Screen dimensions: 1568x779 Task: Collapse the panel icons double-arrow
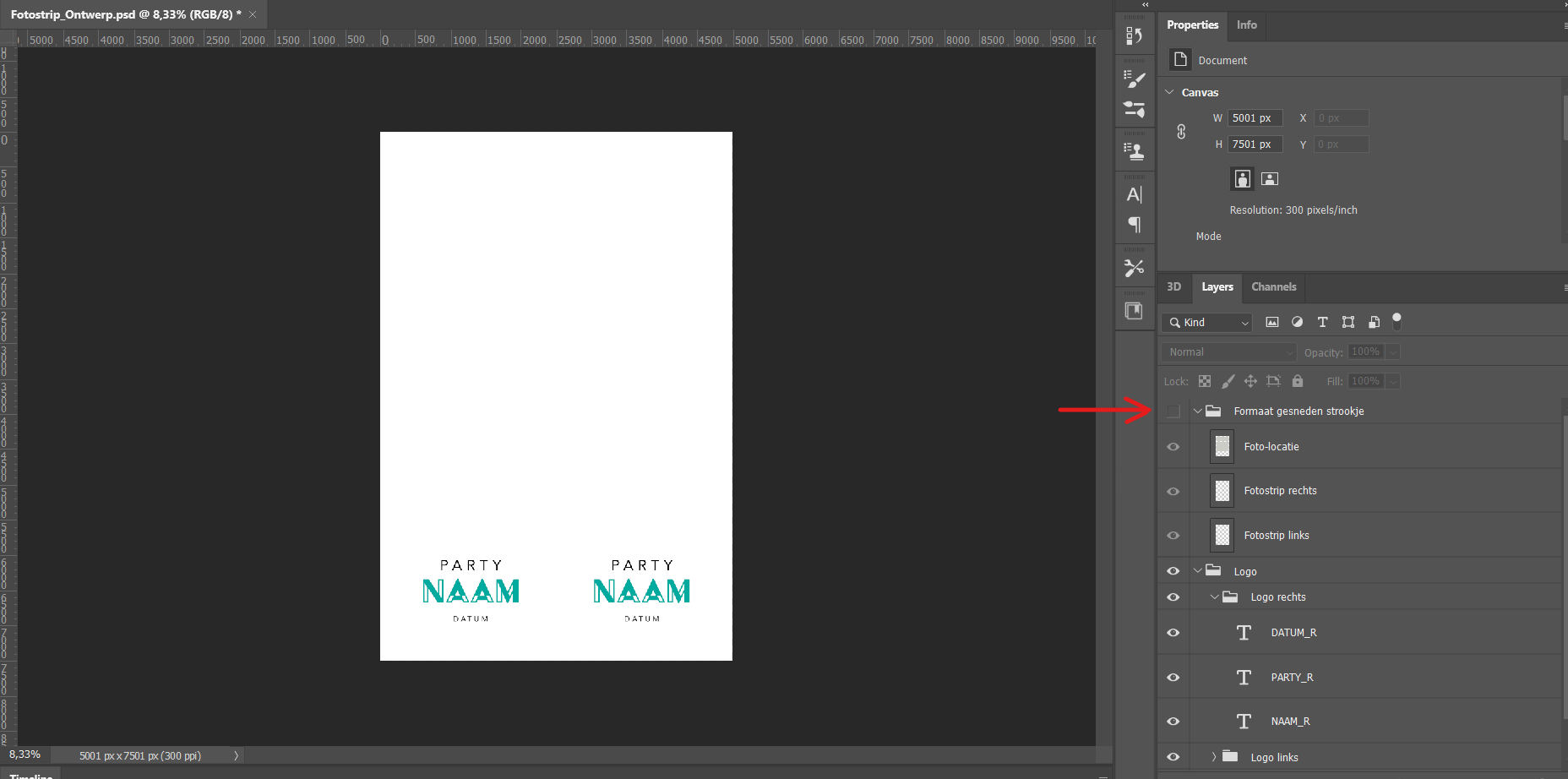pos(1145,5)
